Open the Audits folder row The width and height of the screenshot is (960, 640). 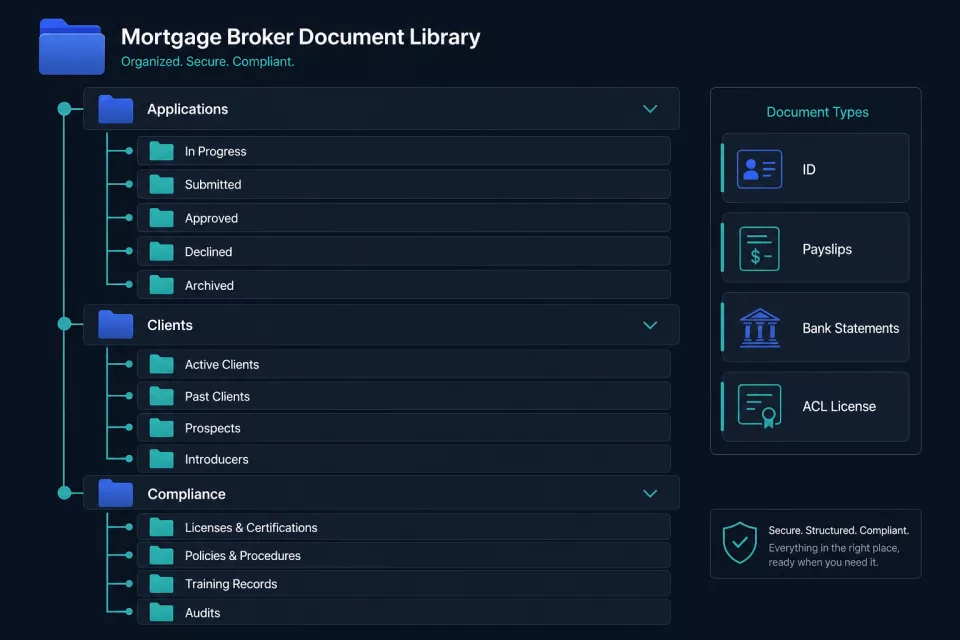pos(404,612)
